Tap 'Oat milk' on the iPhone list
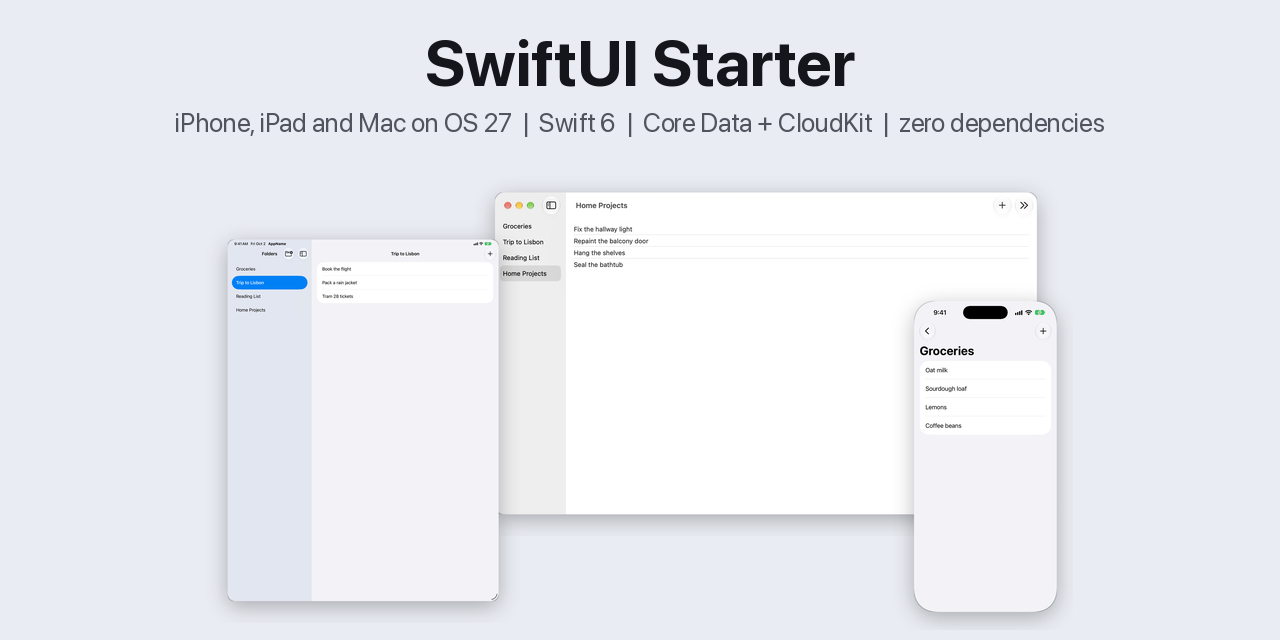Screen dimensions: 1280x640 tap(985, 370)
